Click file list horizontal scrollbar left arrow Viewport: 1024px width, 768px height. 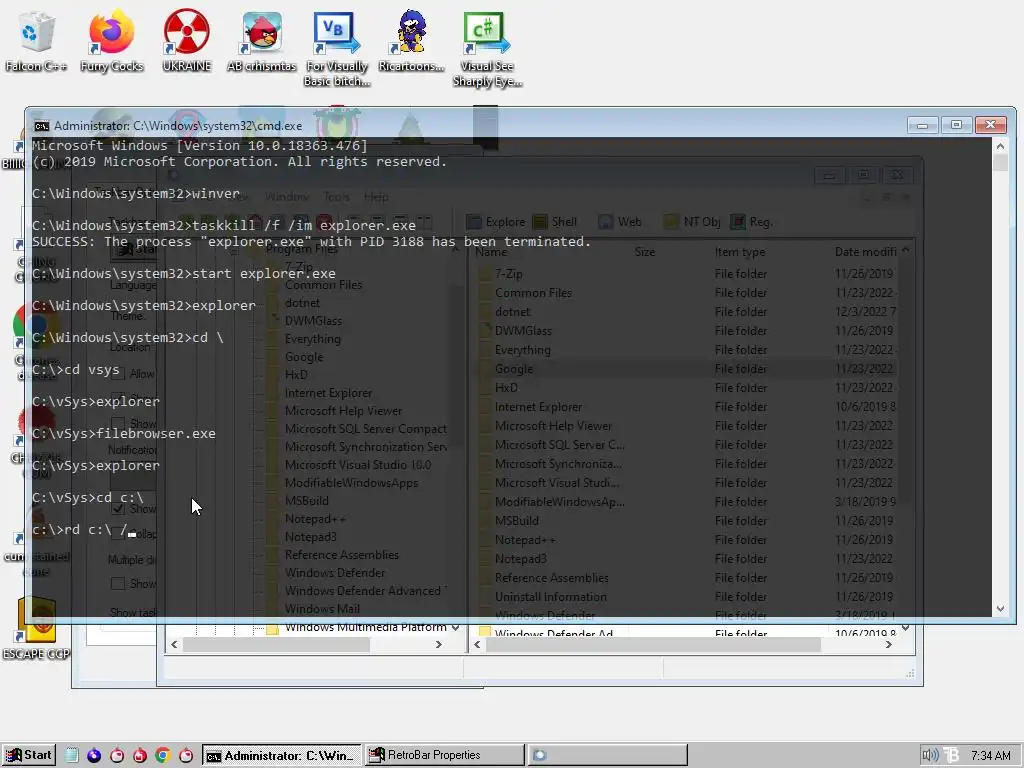477,645
